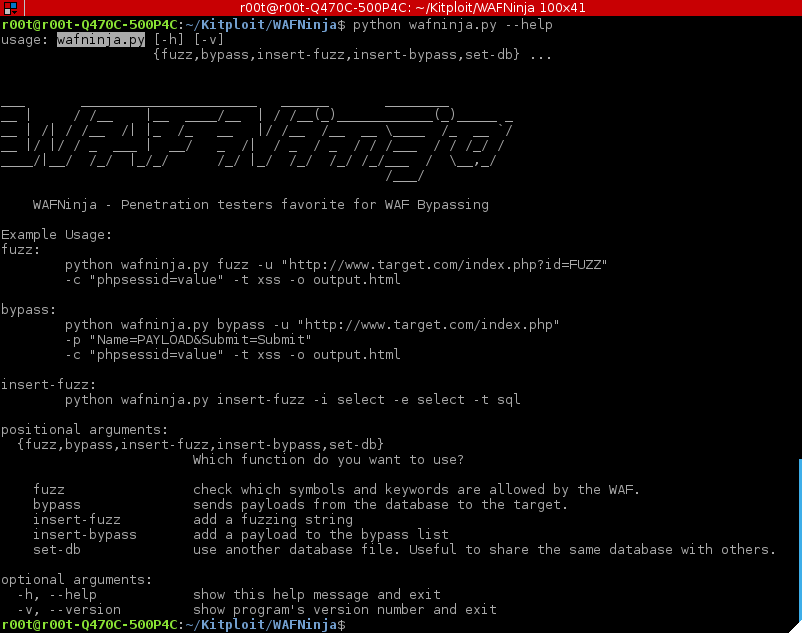This screenshot has width=802, height=633.
Task: Click the 'Example Usage:' heading
Action: click(56, 235)
